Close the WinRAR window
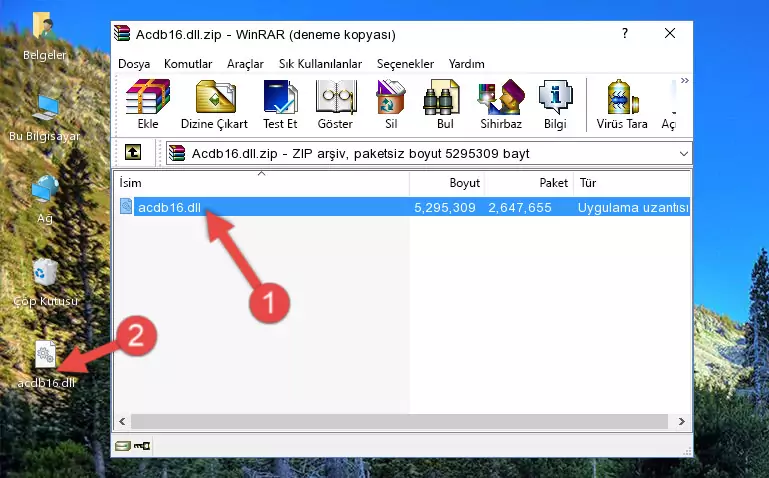This screenshot has height=478, width=769. [x=670, y=33]
